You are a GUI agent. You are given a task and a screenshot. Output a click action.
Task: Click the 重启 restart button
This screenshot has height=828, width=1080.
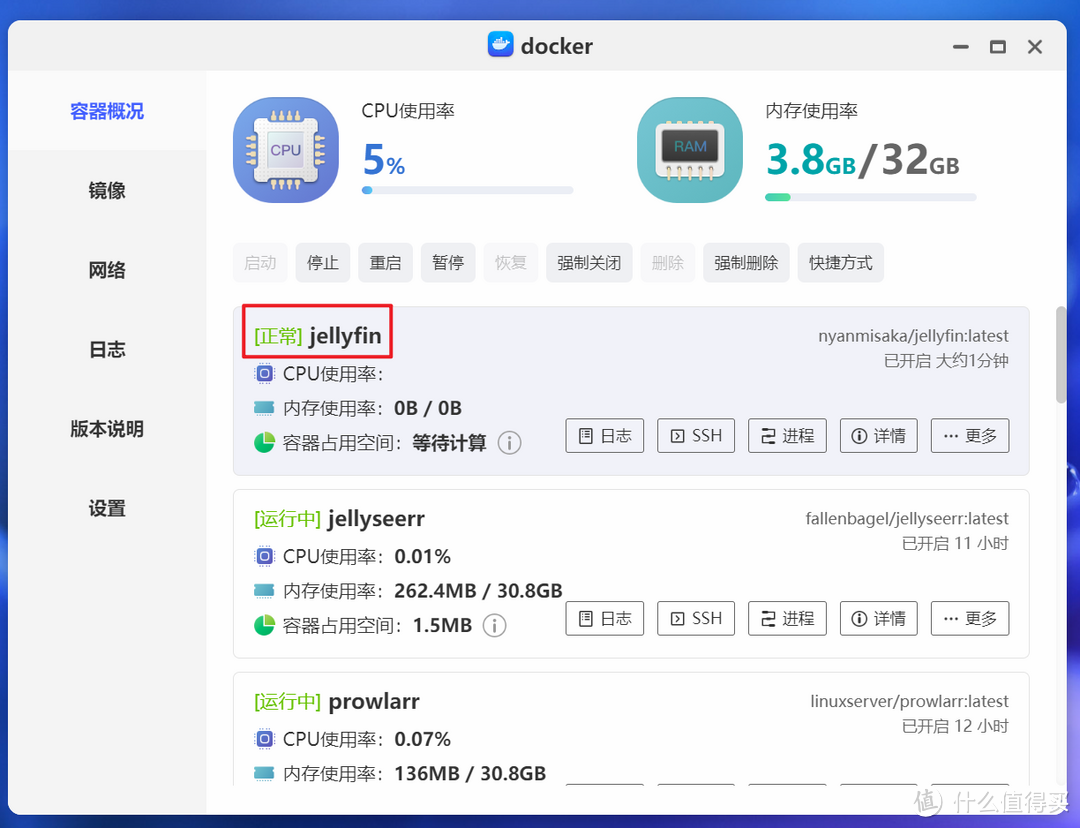pos(385,262)
